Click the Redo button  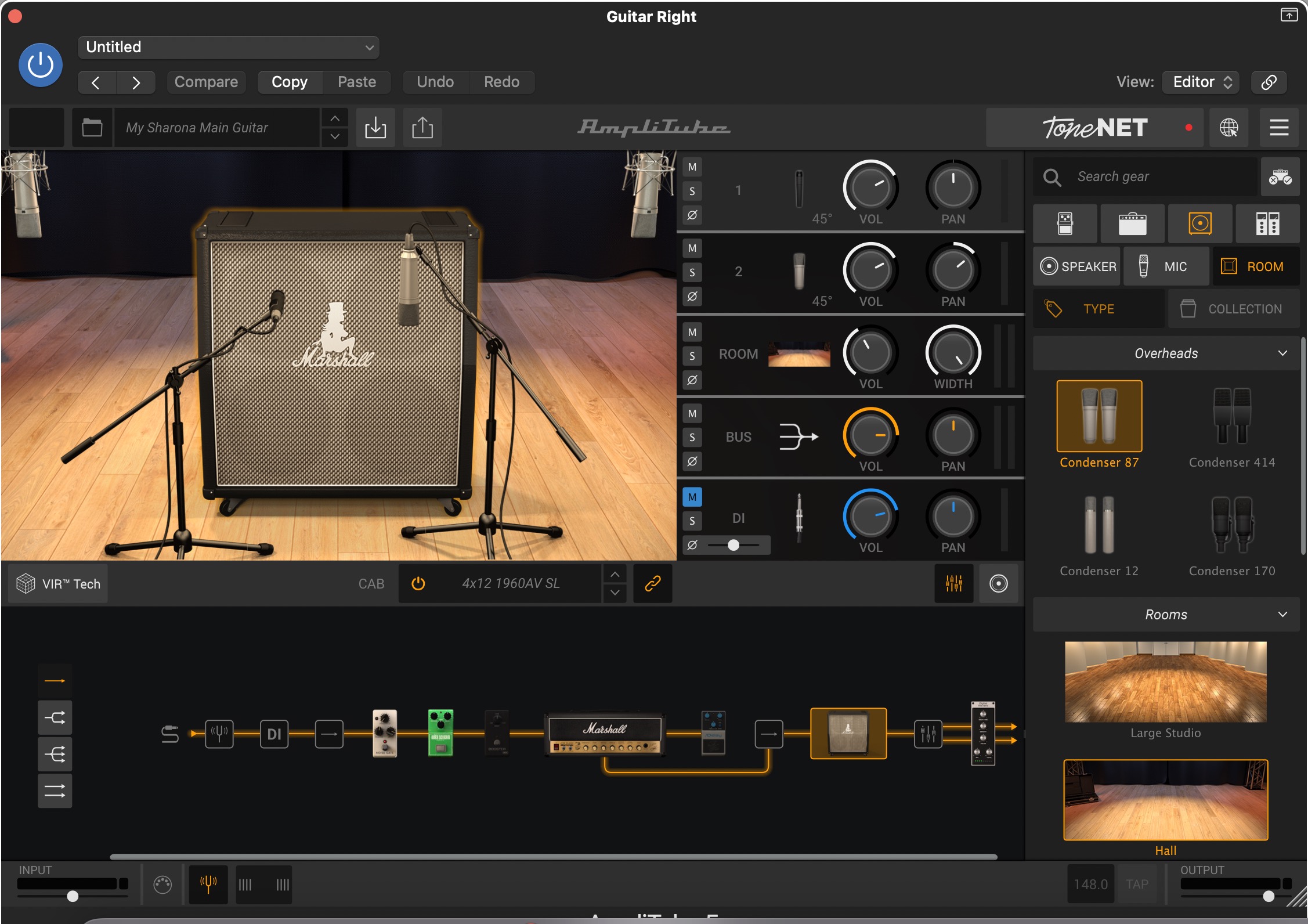pos(502,82)
